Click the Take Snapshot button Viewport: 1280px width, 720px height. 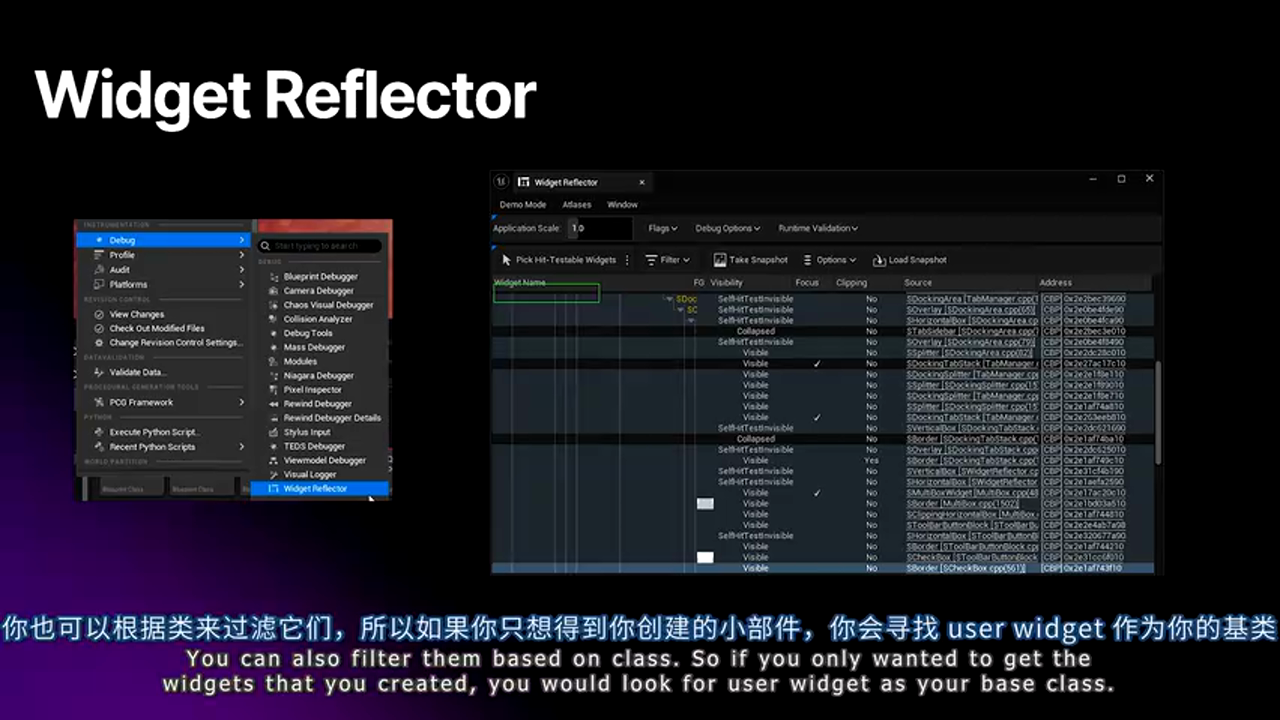(x=750, y=260)
